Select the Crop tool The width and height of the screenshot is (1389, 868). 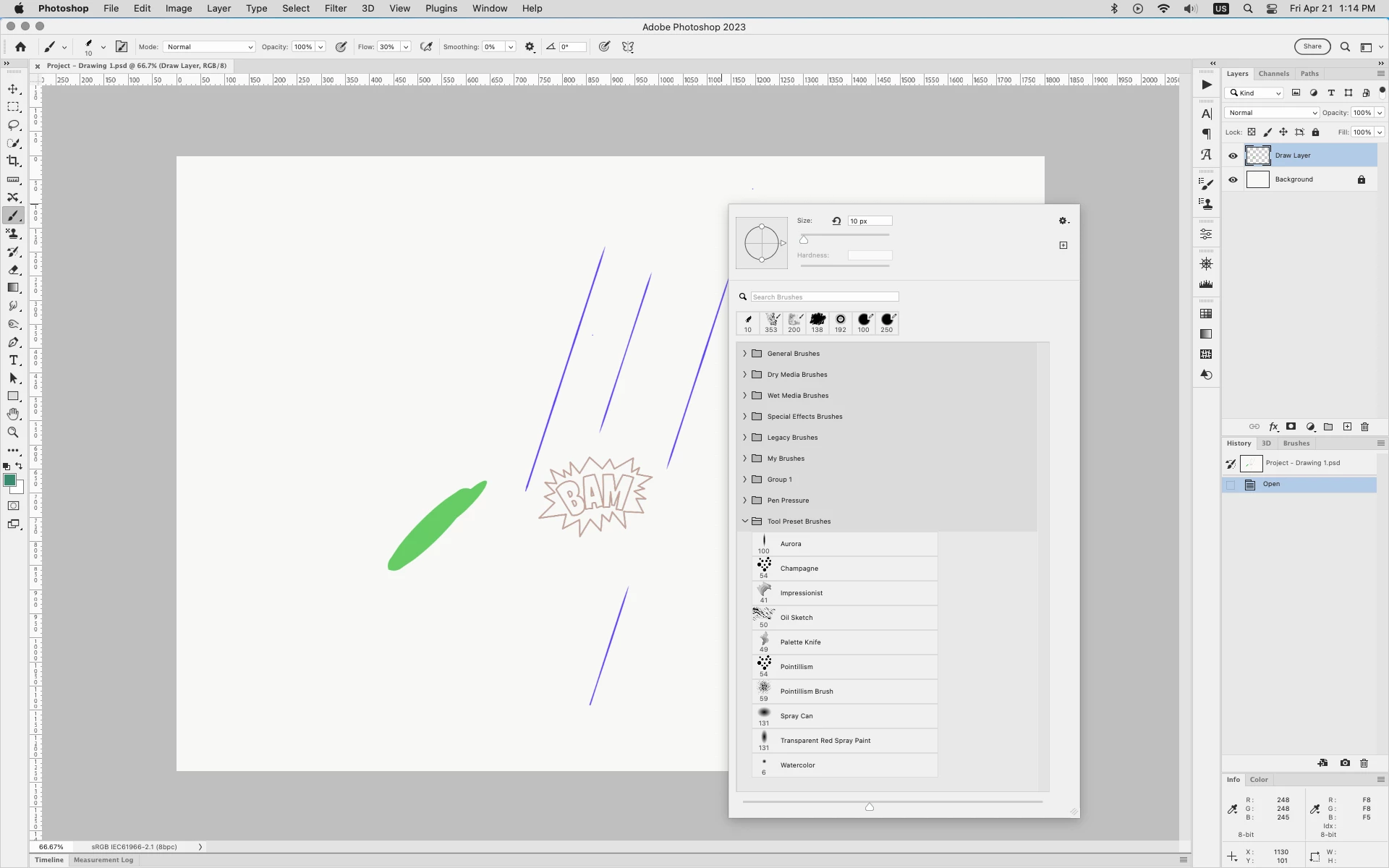pos(13,161)
